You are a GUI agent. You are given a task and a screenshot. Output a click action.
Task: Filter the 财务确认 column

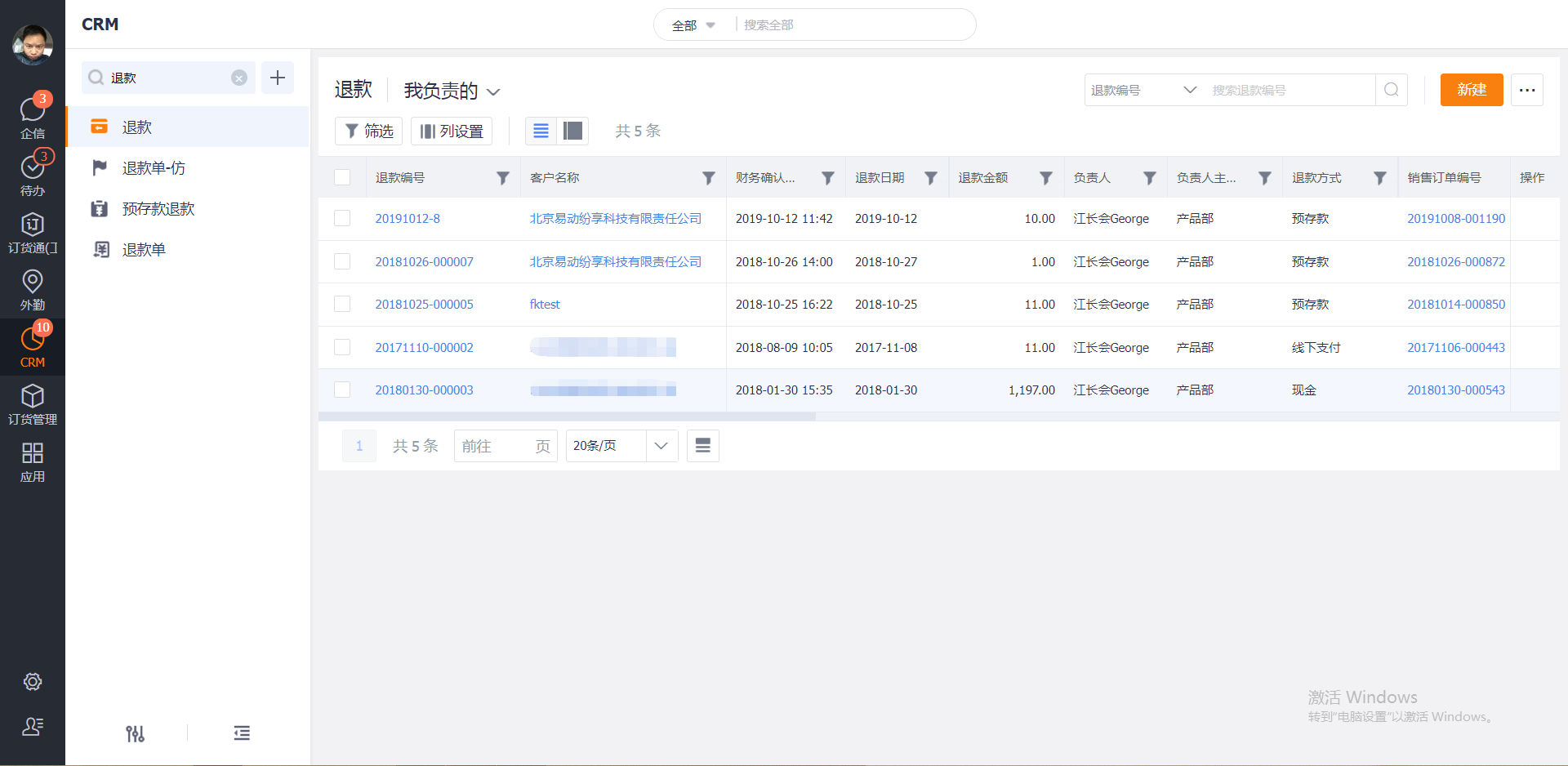coord(828,178)
